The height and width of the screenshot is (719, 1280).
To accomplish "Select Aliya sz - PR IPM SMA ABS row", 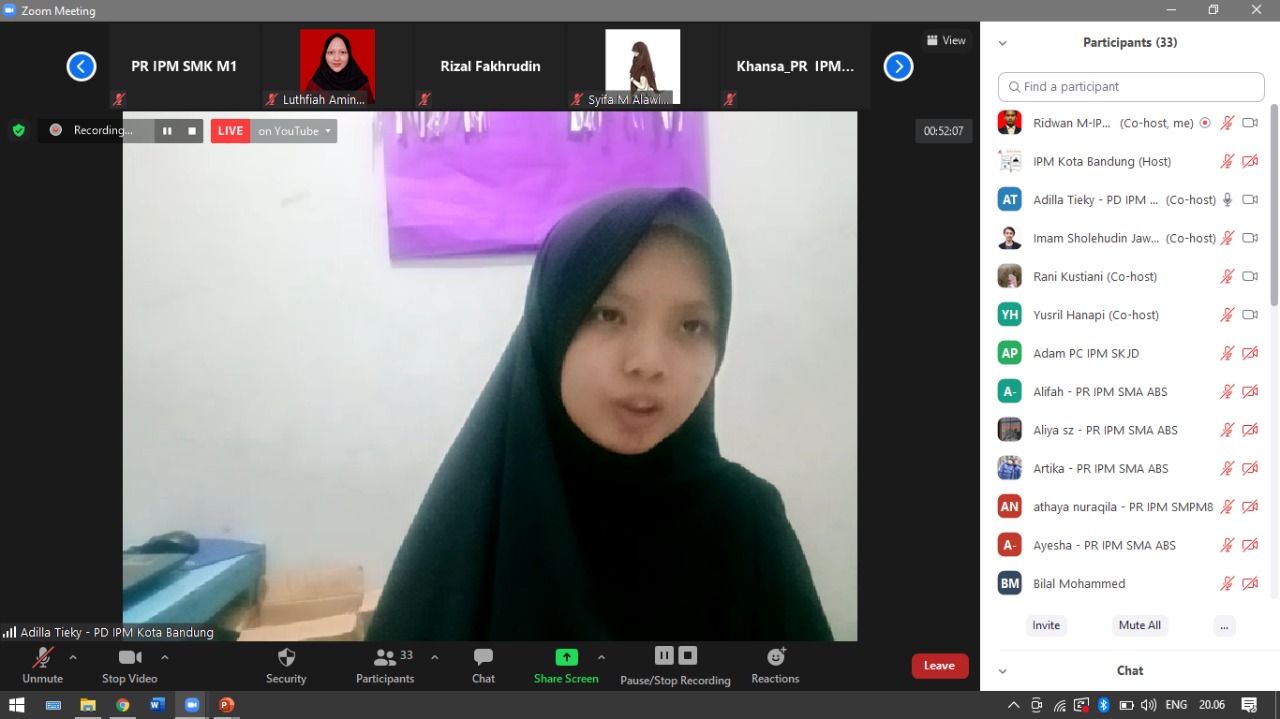I will click(1131, 430).
